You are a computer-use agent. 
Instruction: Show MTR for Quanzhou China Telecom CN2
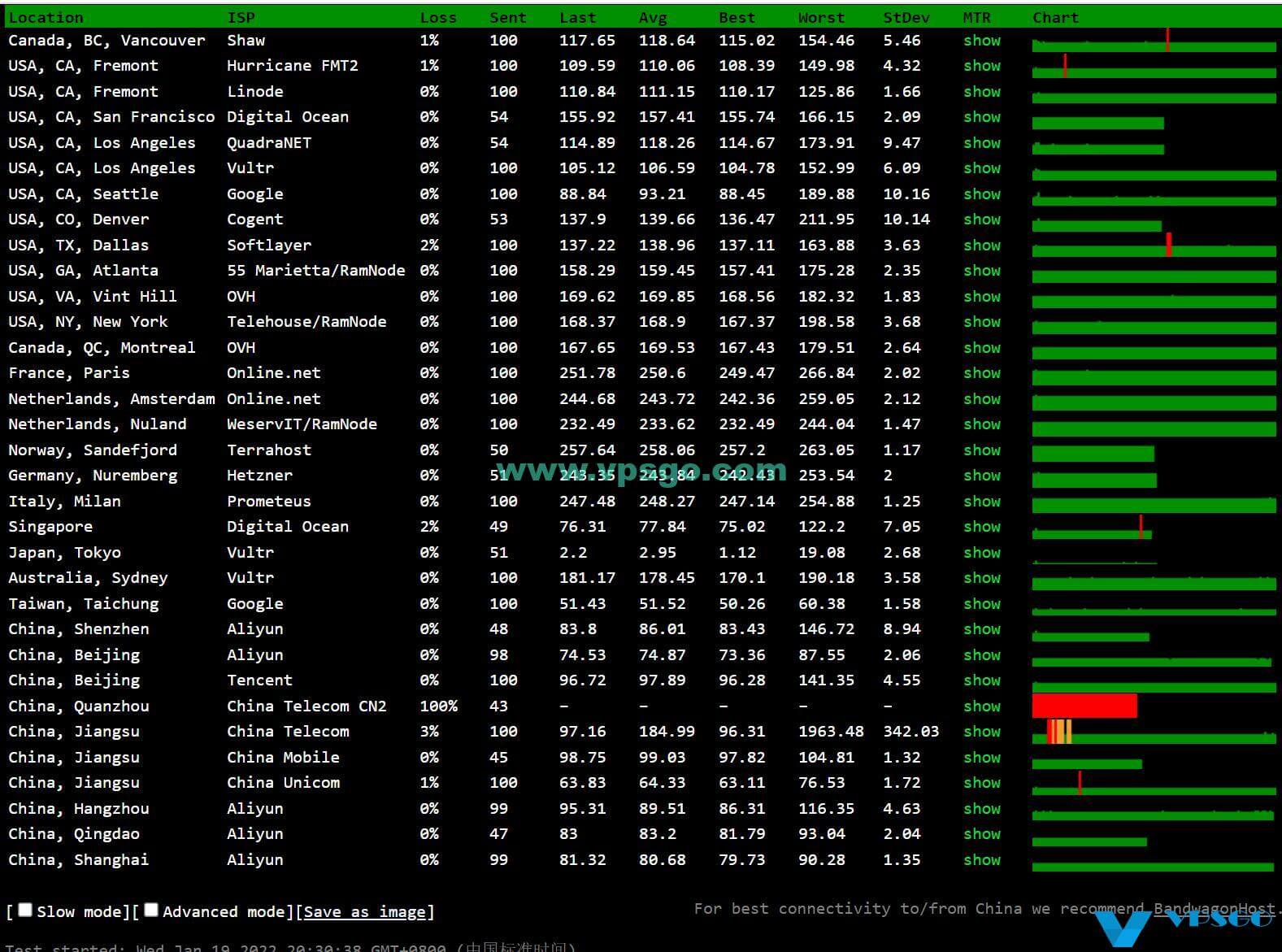982,706
